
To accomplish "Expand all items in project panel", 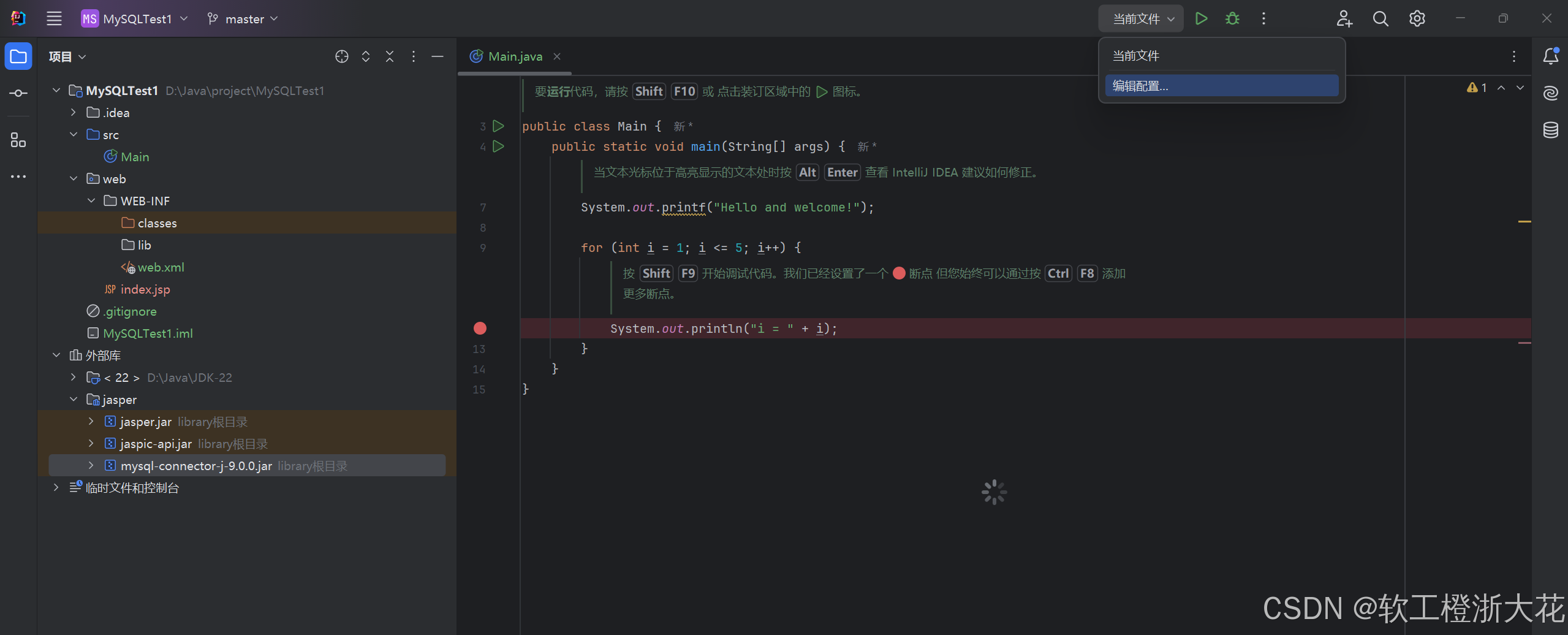I will [366, 56].
